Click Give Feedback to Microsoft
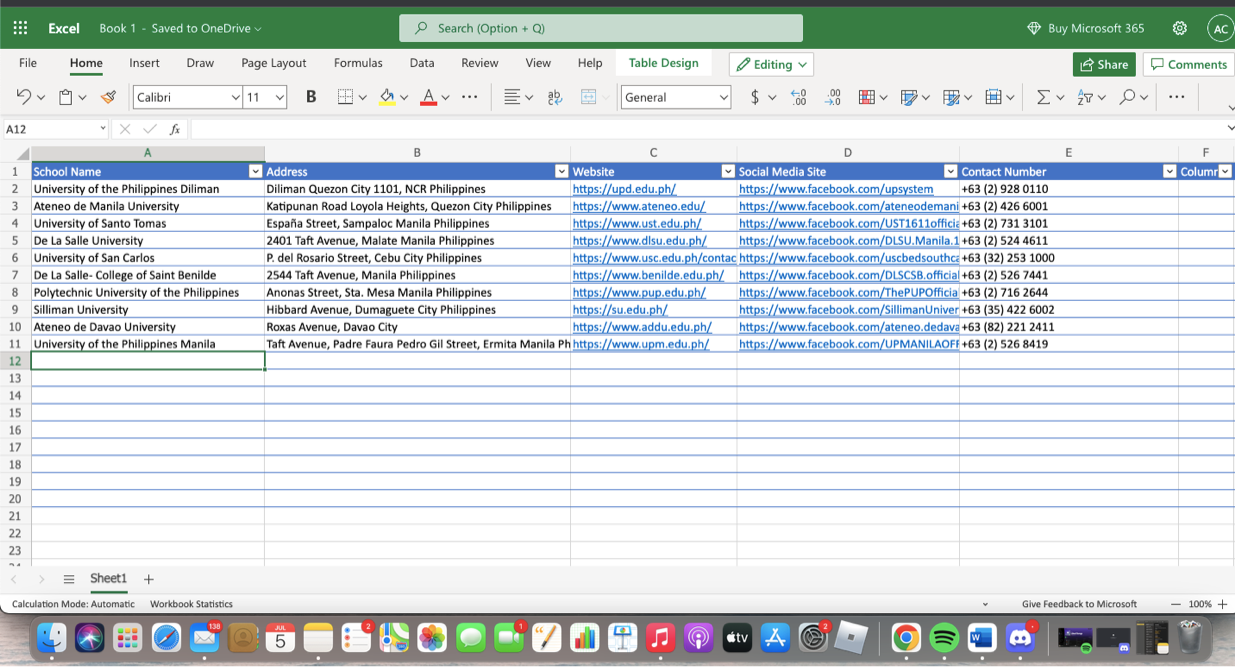The width and height of the screenshot is (1235, 667). pyautogui.click(x=1079, y=604)
